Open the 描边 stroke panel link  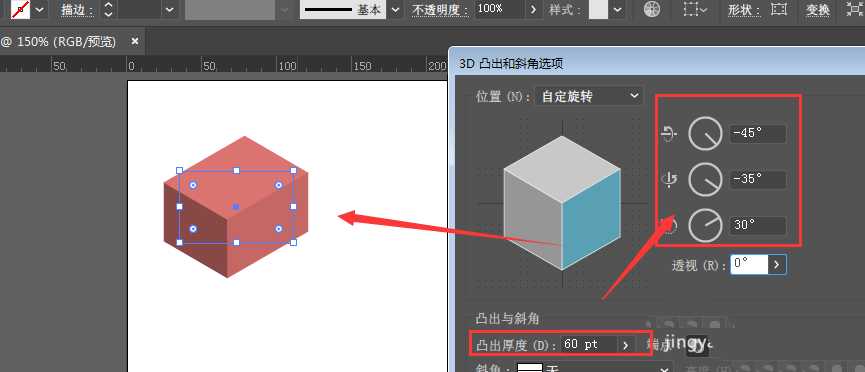[x=77, y=10]
